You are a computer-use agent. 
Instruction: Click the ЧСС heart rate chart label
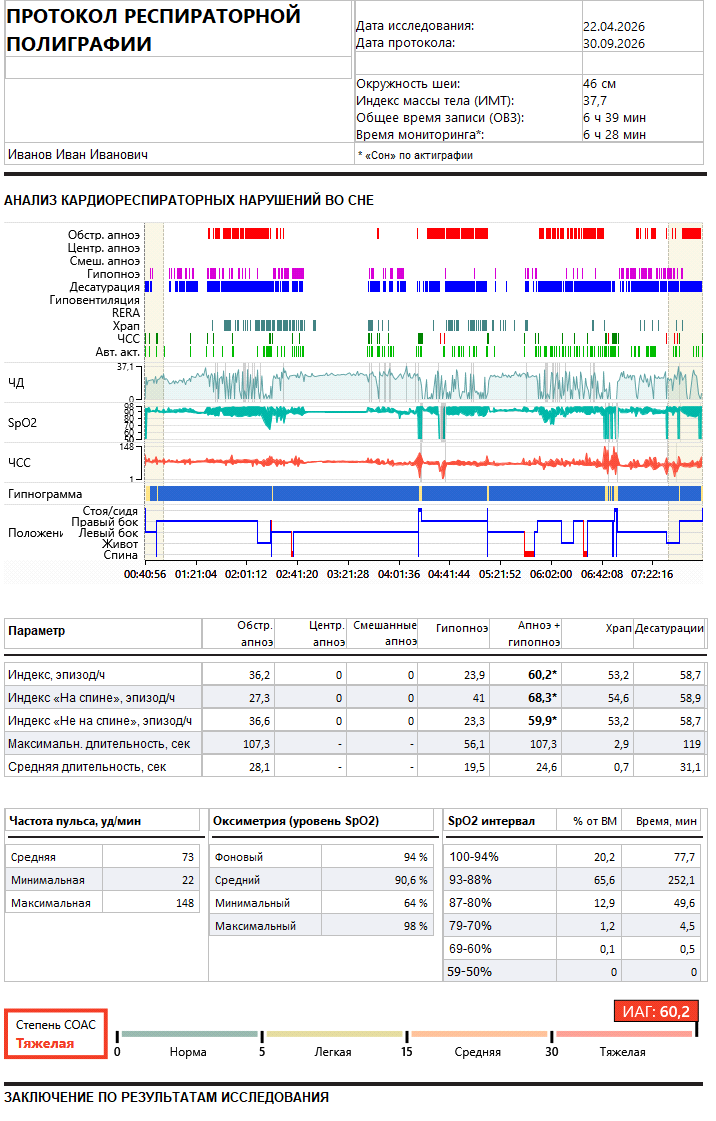(x=19, y=463)
